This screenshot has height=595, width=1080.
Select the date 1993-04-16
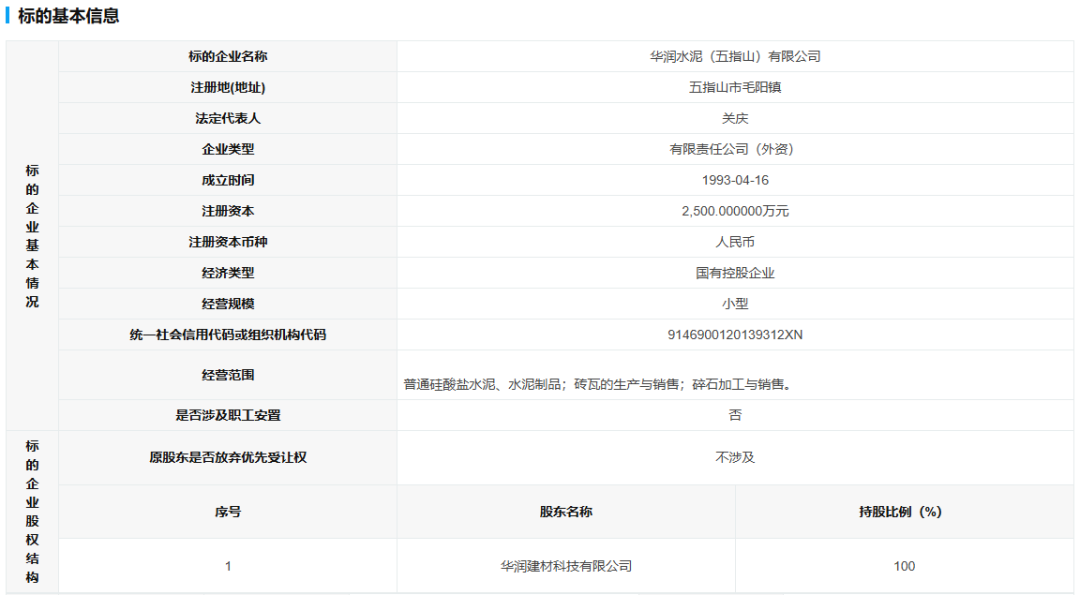click(x=735, y=180)
